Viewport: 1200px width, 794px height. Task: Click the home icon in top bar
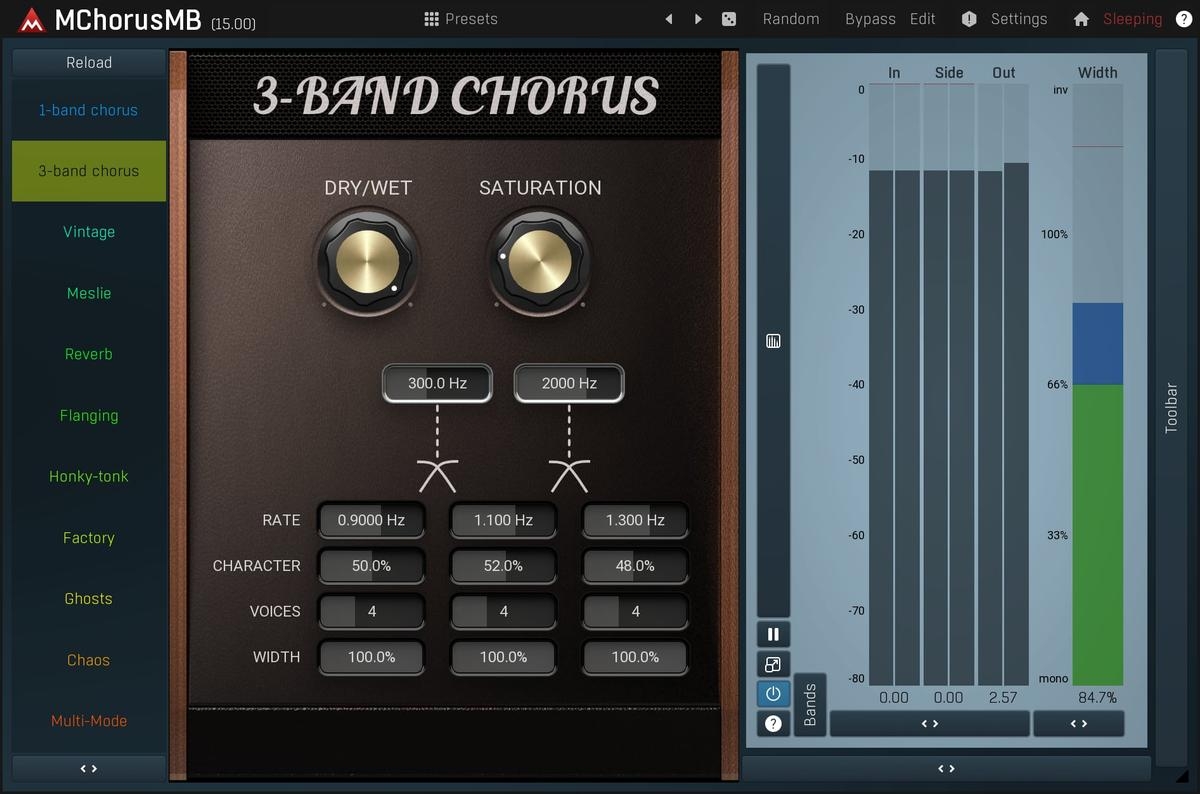click(1081, 19)
